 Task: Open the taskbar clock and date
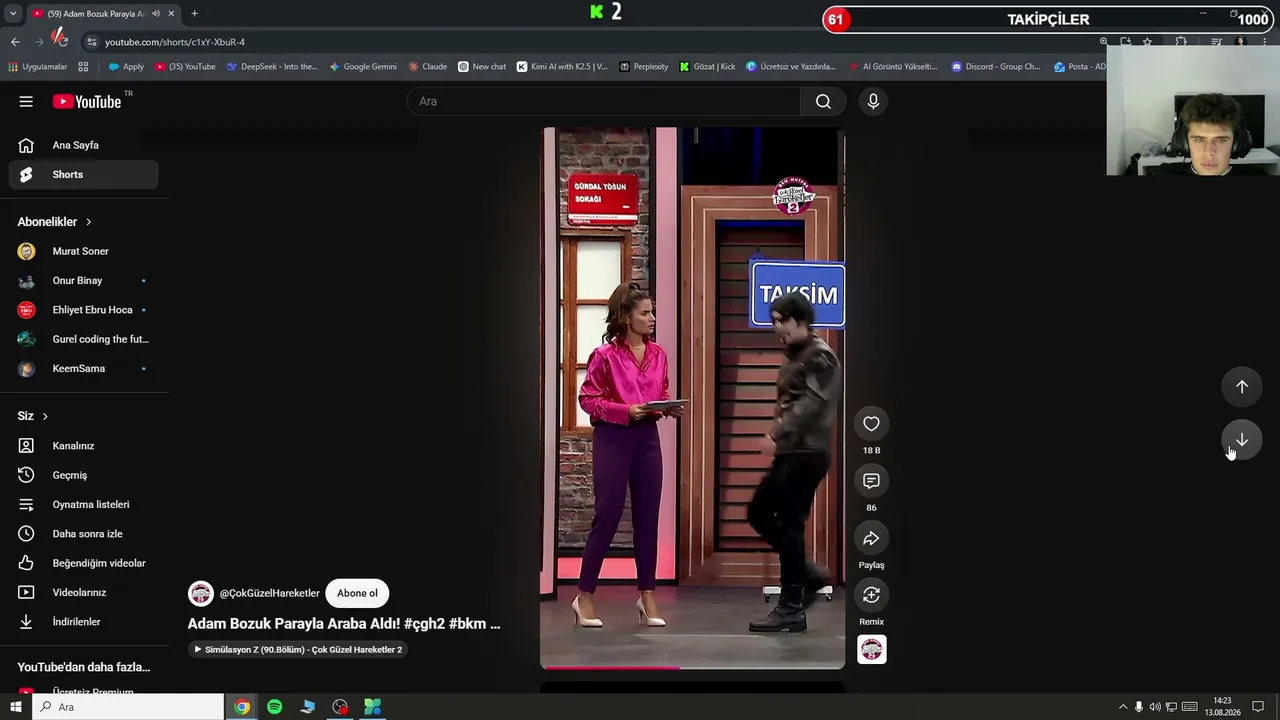(x=1222, y=707)
